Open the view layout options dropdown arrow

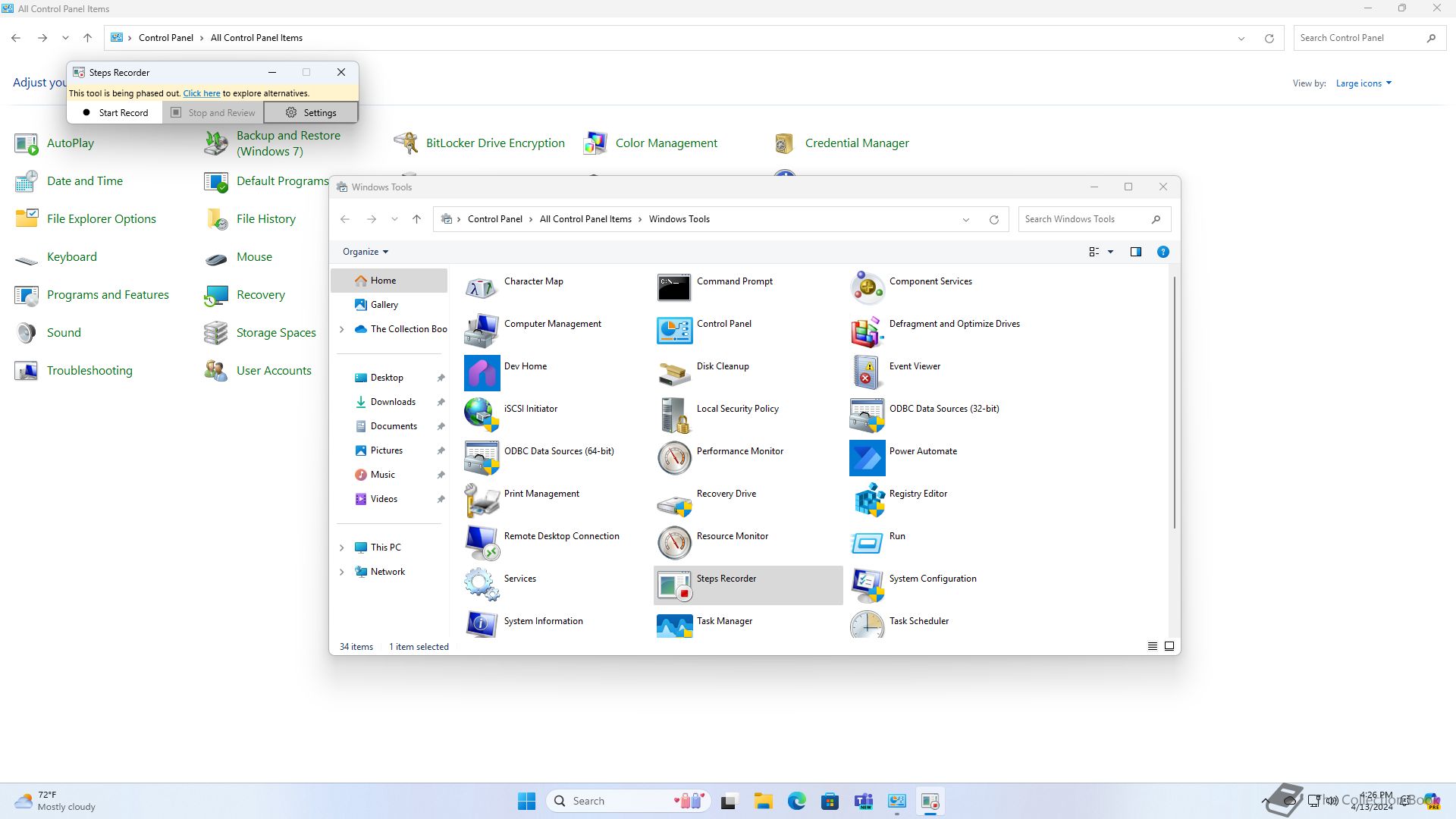1110,252
